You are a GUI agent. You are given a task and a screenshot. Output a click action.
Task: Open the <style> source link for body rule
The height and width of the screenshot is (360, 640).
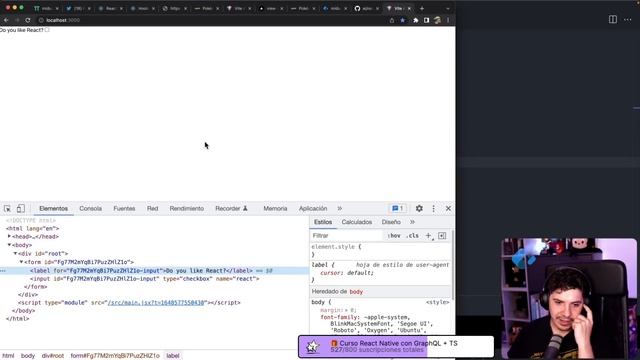coord(438,302)
